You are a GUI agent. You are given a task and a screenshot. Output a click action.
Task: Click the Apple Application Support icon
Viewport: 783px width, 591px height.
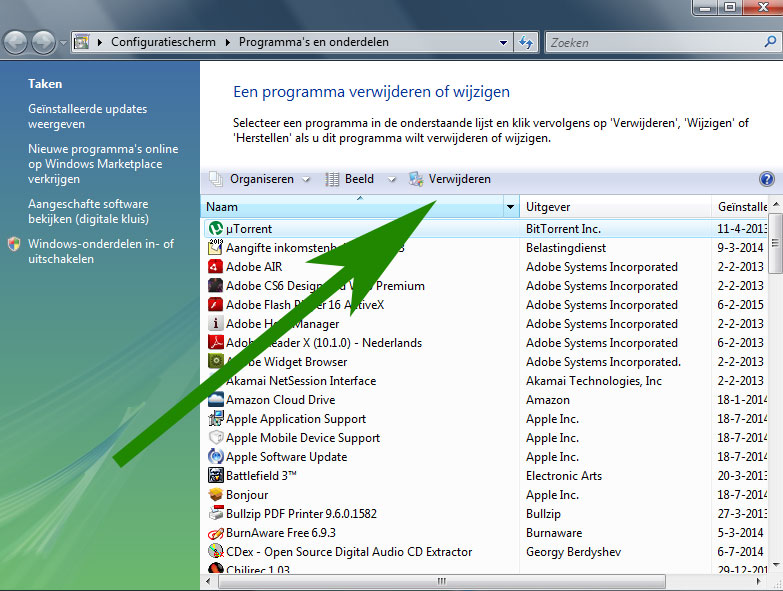coord(215,418)
